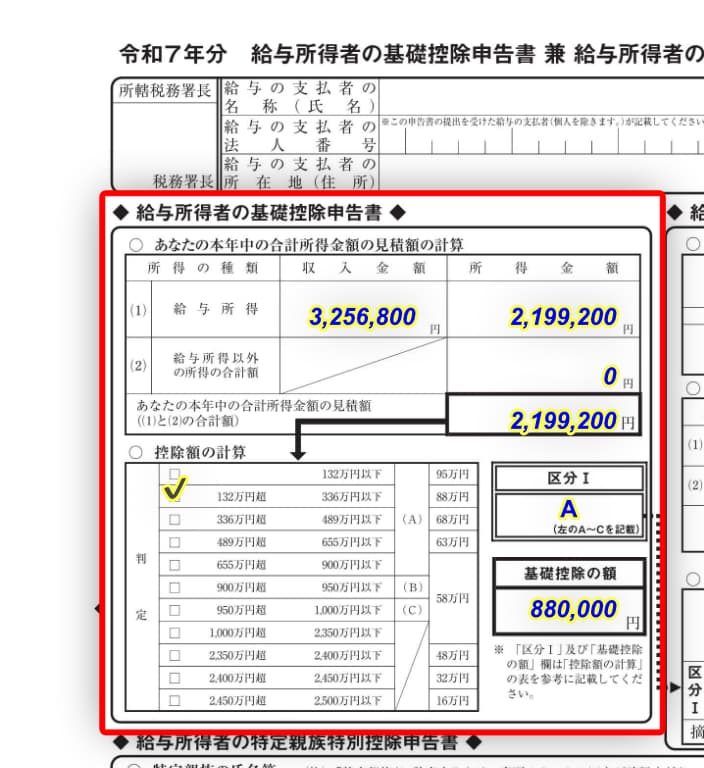This screenshot has width=704, height=768.
Task: Click the diamond before 給与所得者の基礎控除申告書 title
Action: tap(122, 212)
